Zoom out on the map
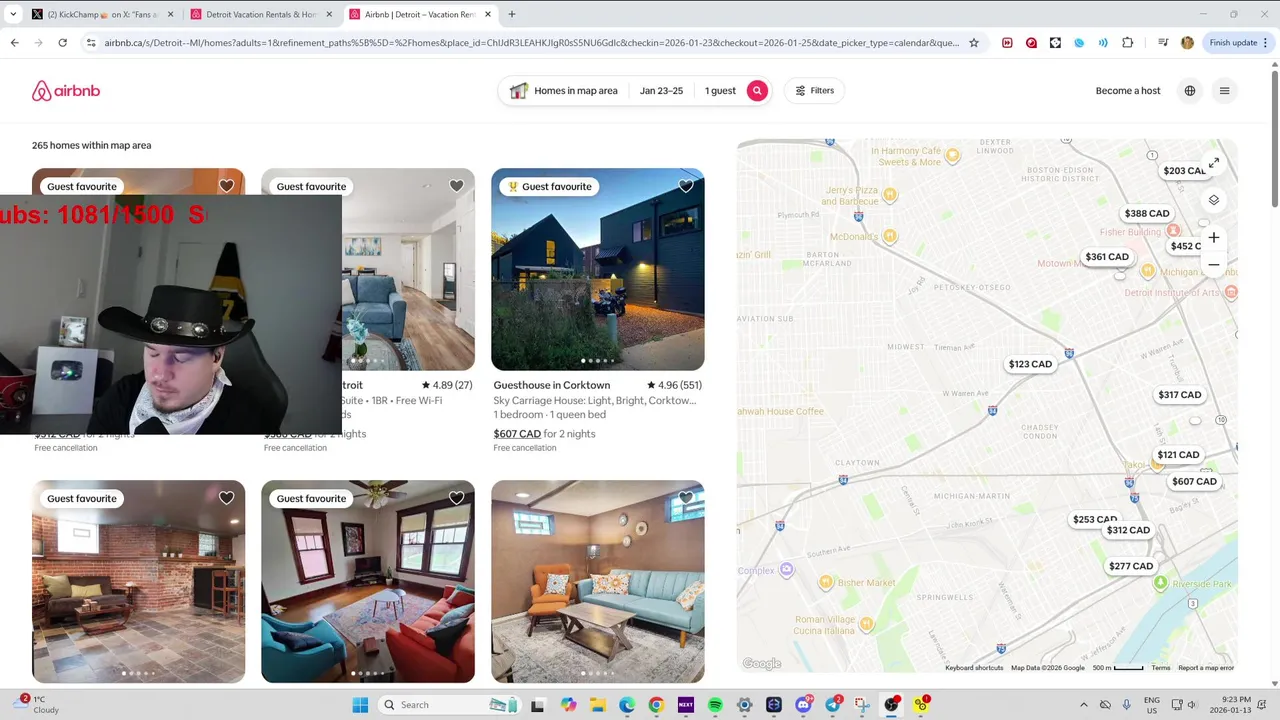This screenshot has height=720, width=1280. pyautogui.click(x=1214, y=265)
